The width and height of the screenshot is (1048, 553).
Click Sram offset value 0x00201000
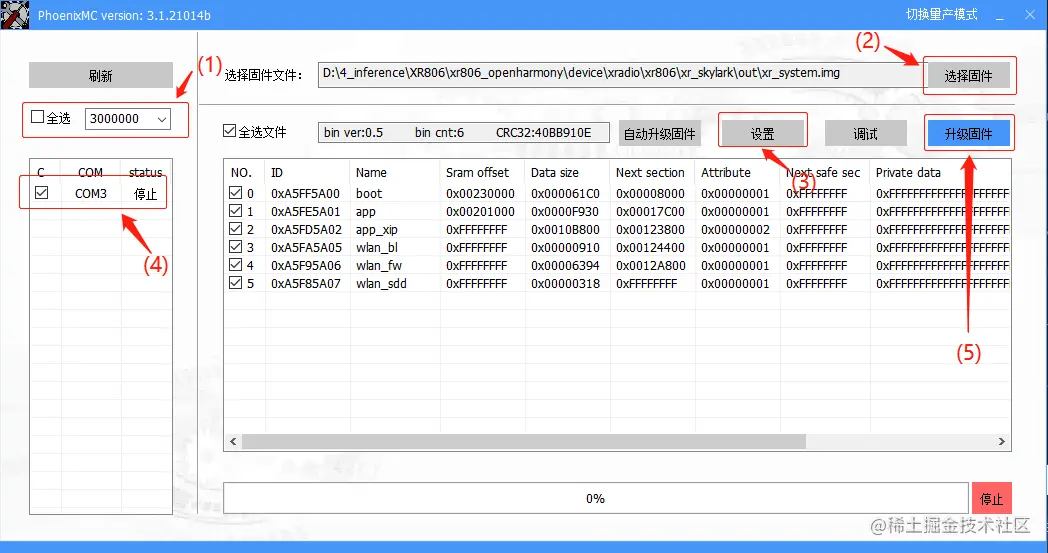click(481, 212)
